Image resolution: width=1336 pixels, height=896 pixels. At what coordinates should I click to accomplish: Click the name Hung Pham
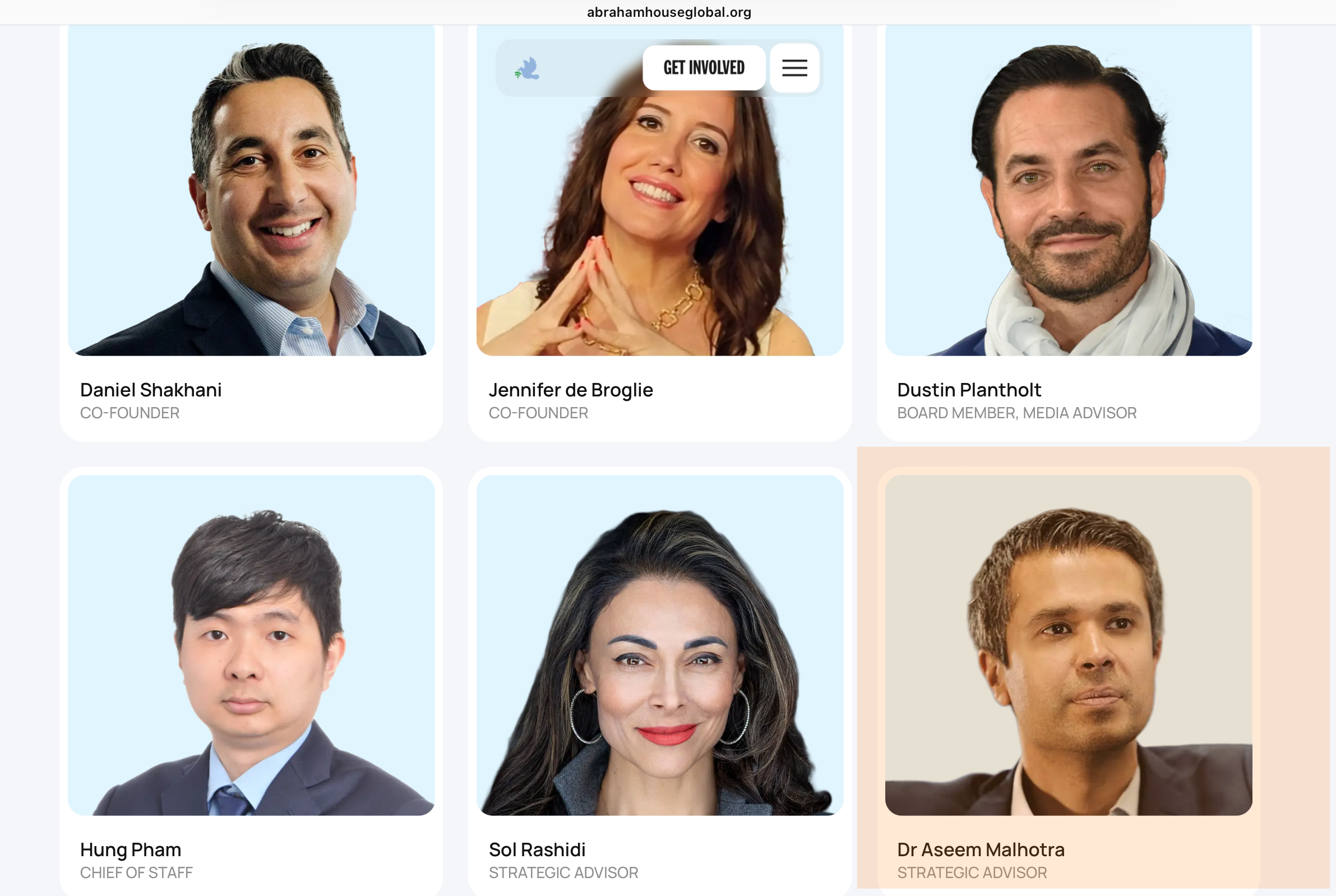pos(131,849)
